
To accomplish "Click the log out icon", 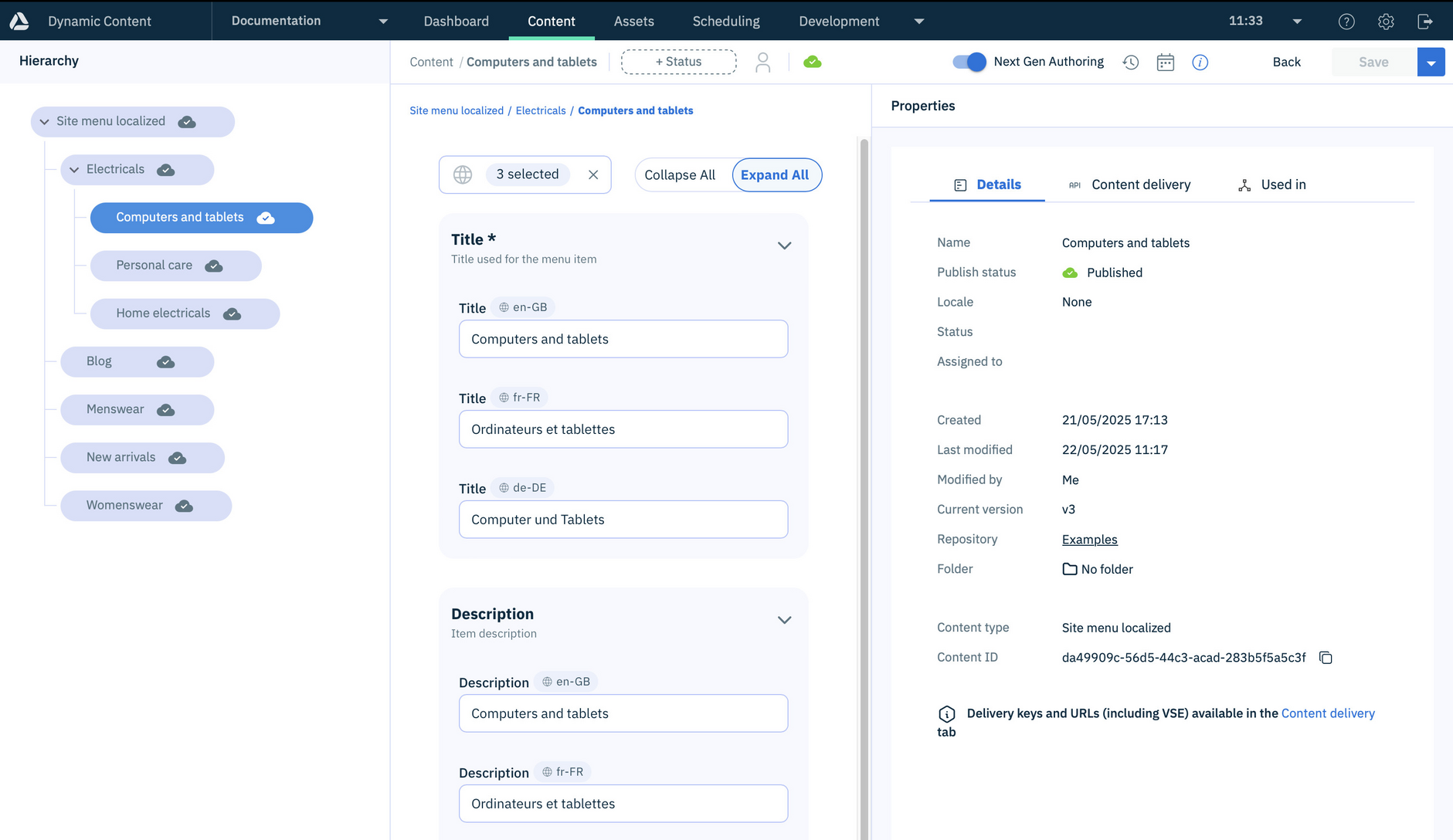I will [x=1425, y=22].
